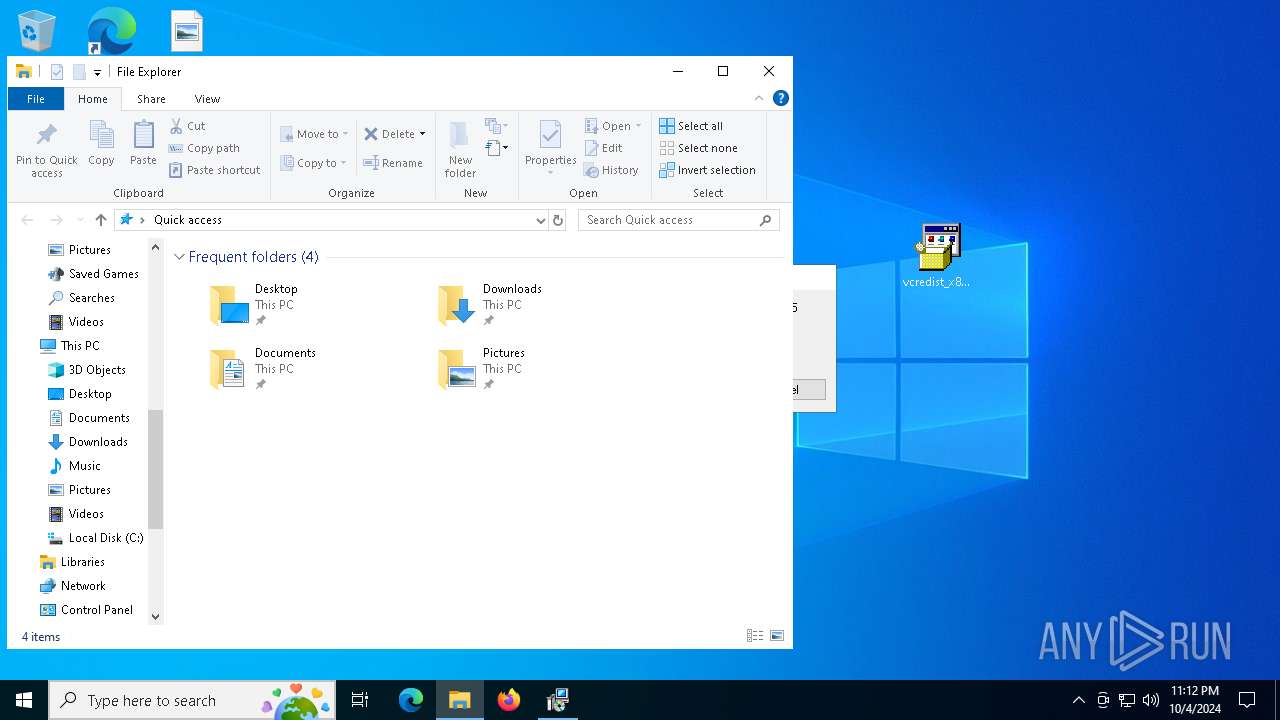1280x720 pixels.
Task: Click the Open ribbon command
Action: (x=612, y=126)
